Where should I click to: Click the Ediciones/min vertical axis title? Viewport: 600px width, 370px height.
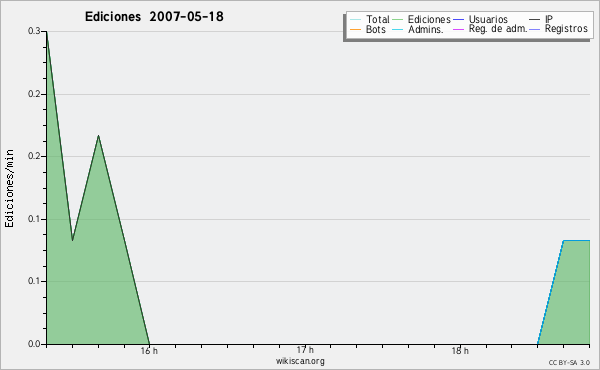tap(9, 188)
